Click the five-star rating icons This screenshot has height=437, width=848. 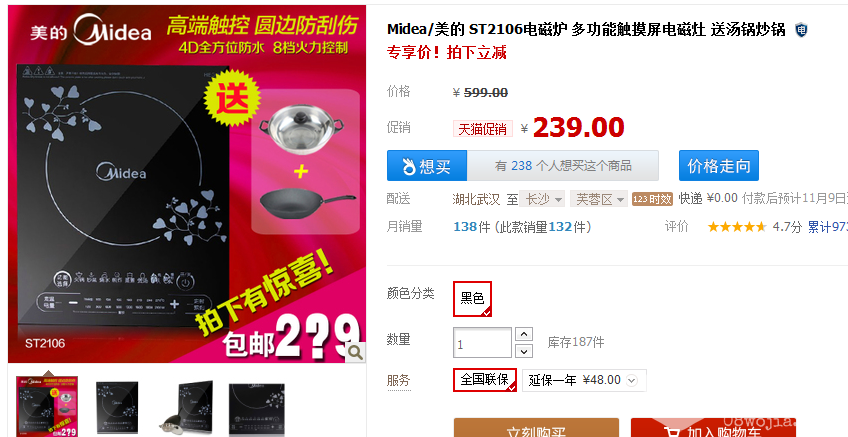coord(737,227)
